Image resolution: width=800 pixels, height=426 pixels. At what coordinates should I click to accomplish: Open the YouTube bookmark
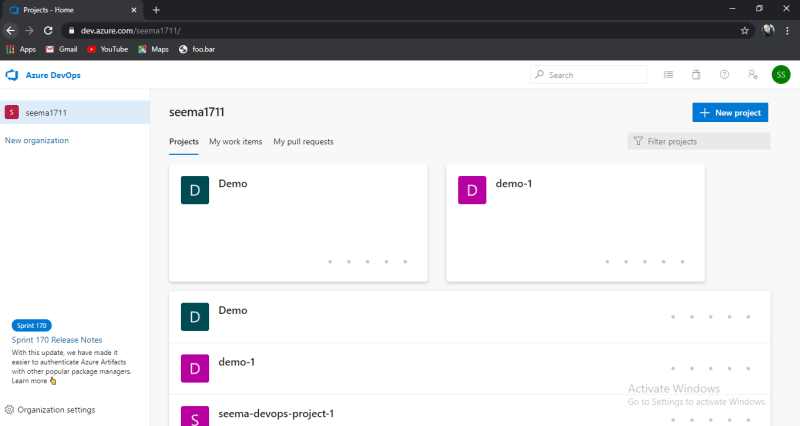(108, 49)
